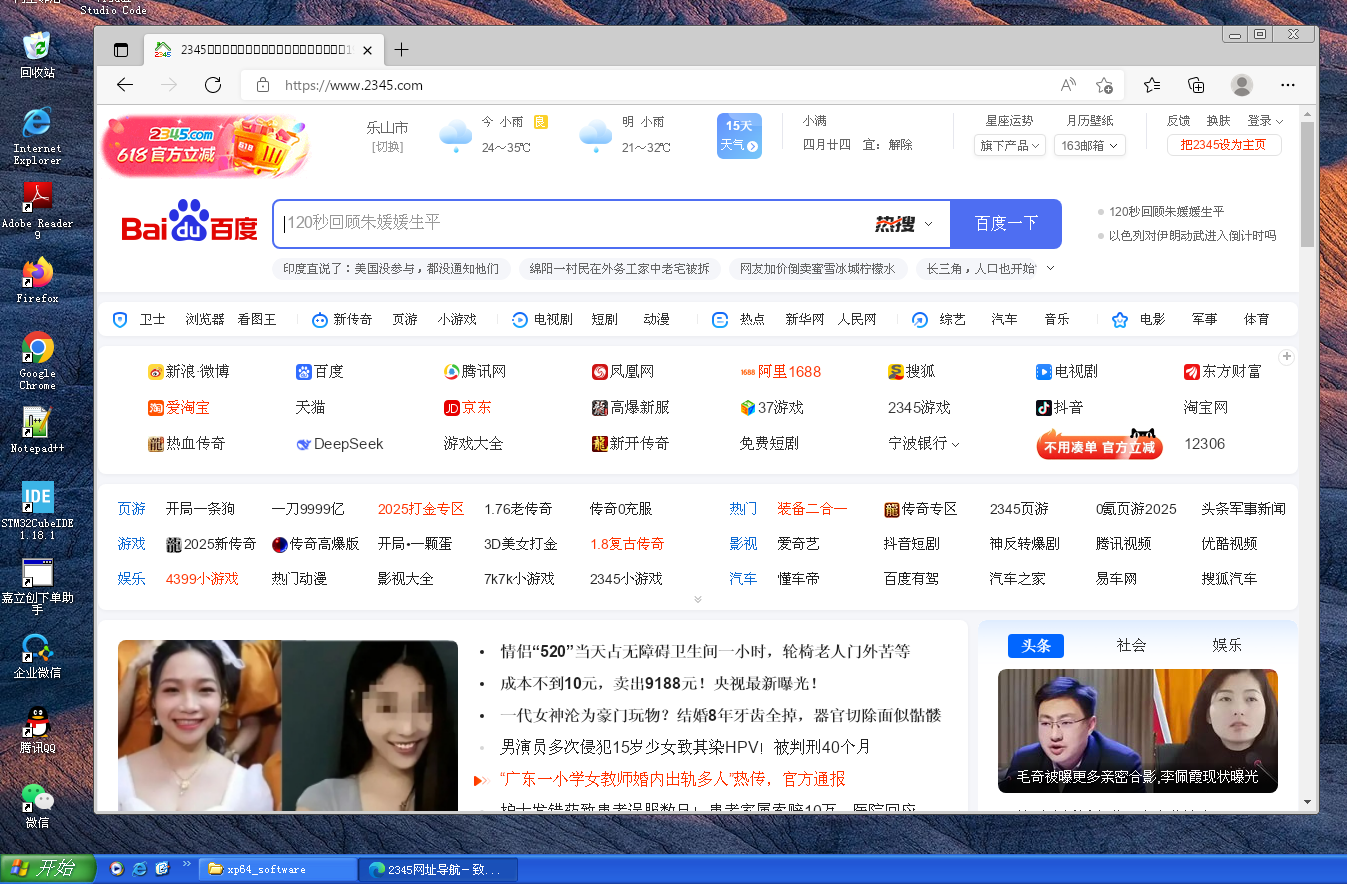Image resolution: width=1347 pixels, height=884 pixels.
Task: Click the 不用凑单 官方立减 banner
Action: click(1100, 444)
